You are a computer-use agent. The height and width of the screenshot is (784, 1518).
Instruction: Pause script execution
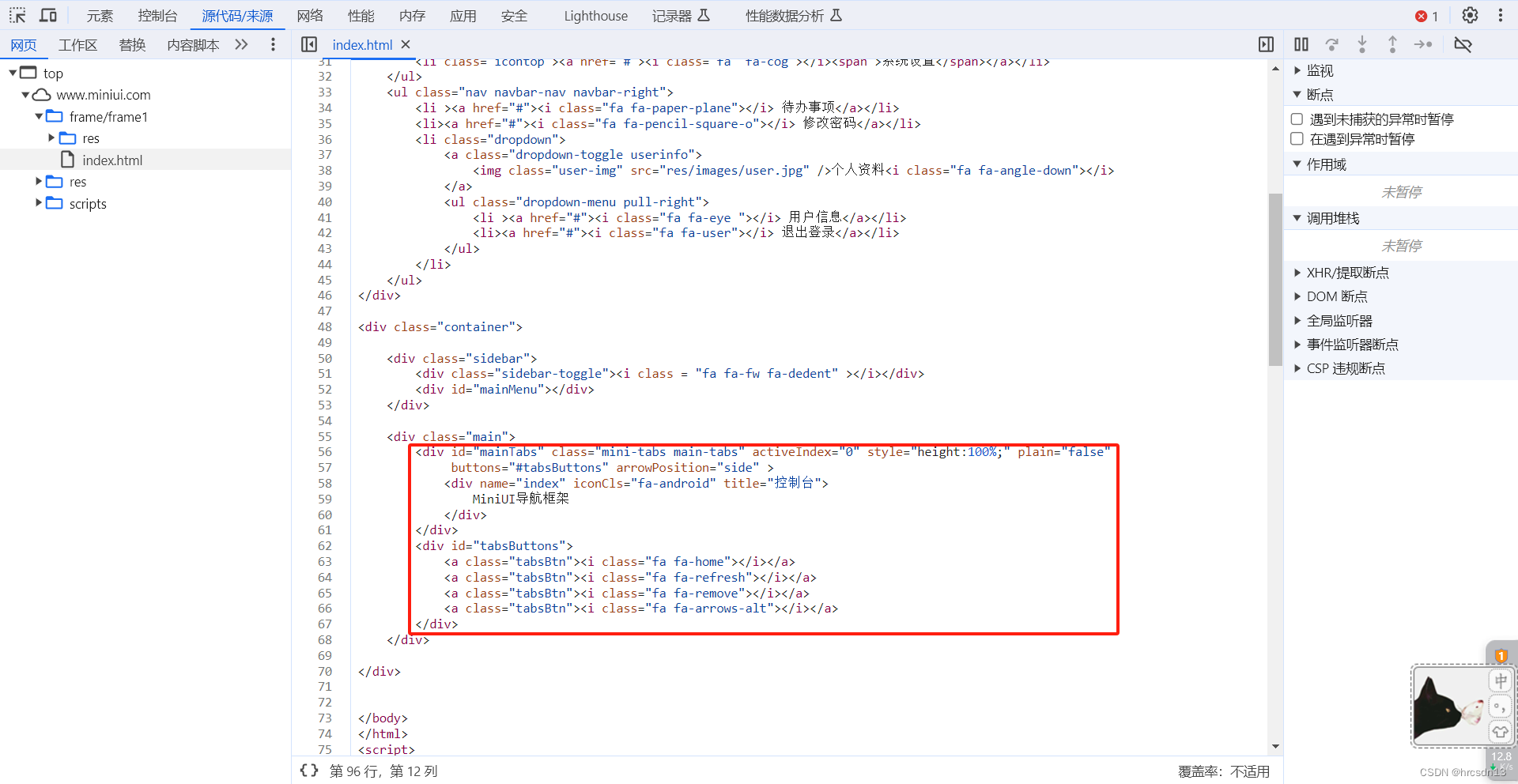click(x=1301, y=44)
